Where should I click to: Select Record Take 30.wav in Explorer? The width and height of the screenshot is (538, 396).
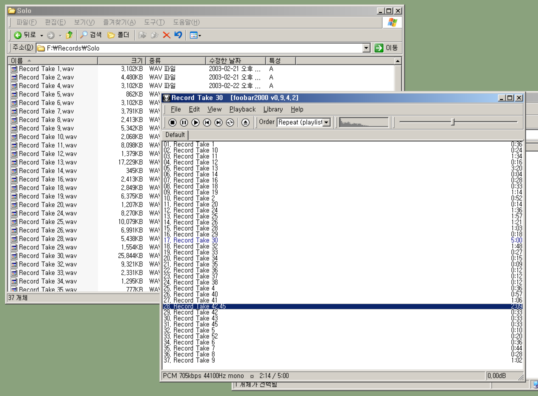point(48,256)
